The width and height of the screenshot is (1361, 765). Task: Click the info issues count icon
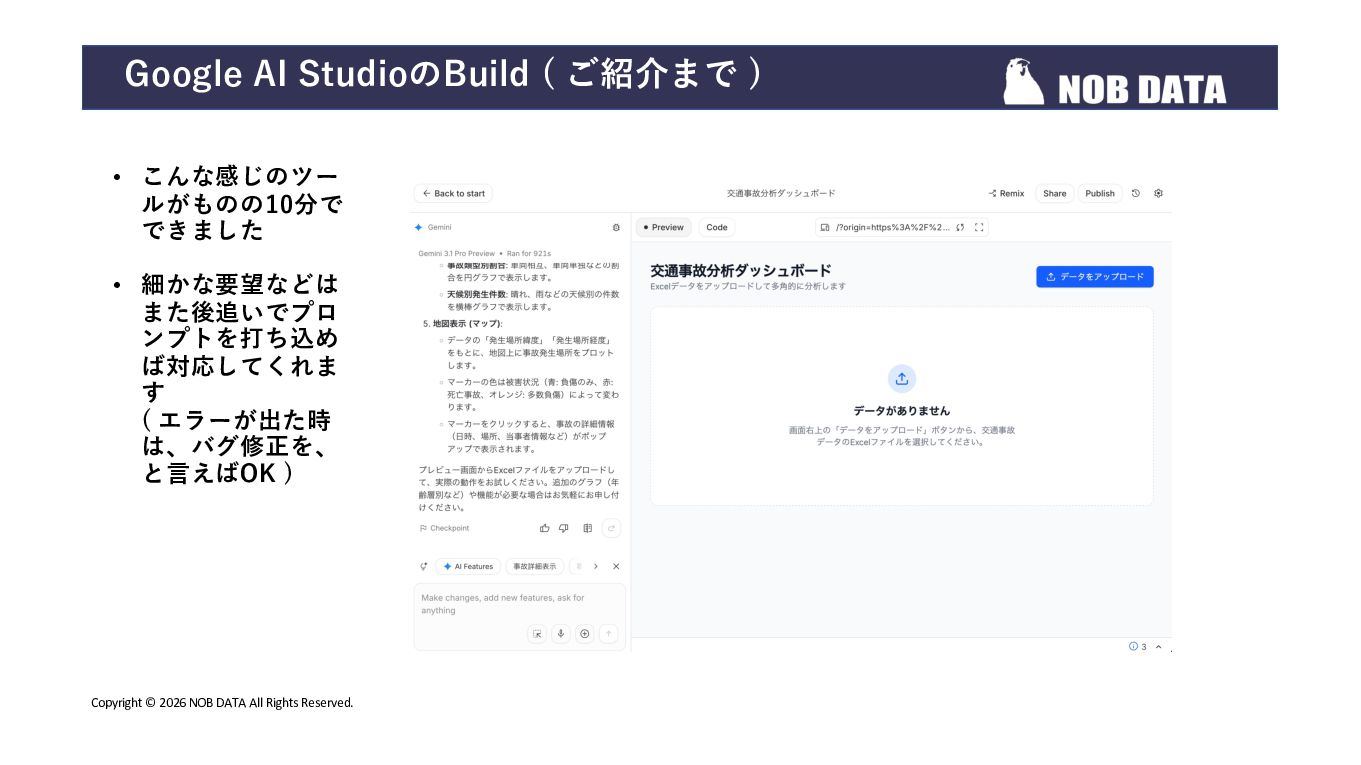pos(1138,646)
